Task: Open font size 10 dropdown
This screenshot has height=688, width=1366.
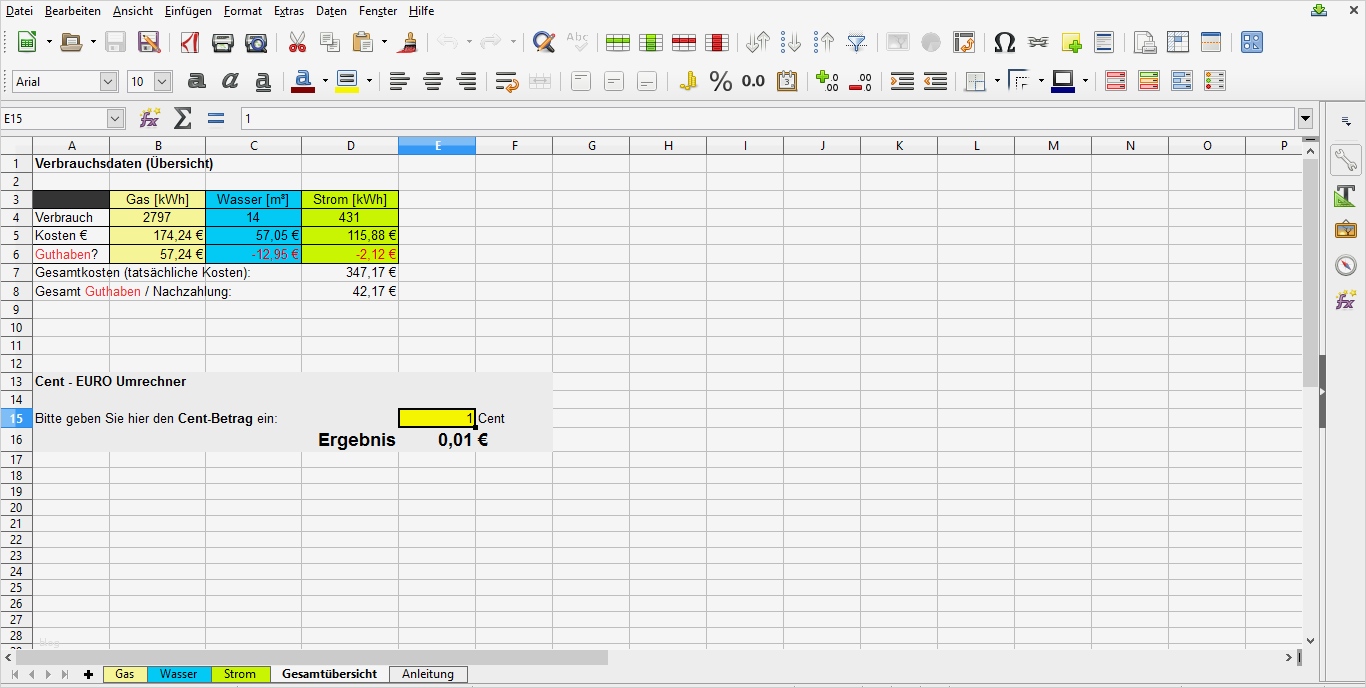Action: click(x=162, y=82)
